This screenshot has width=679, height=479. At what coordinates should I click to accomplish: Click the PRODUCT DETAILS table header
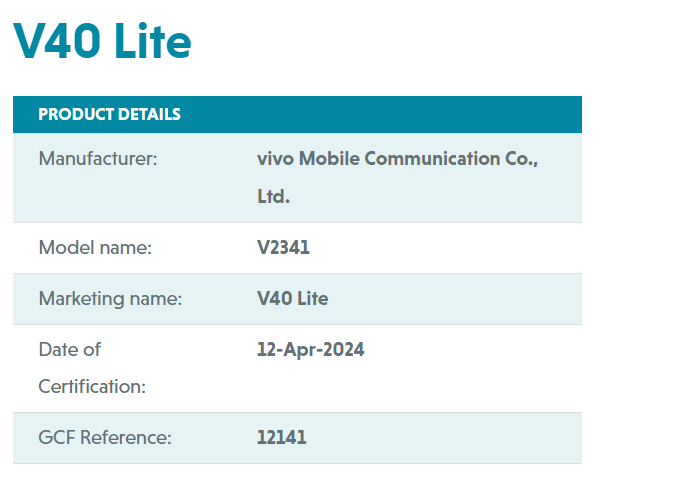coord(297,114)
